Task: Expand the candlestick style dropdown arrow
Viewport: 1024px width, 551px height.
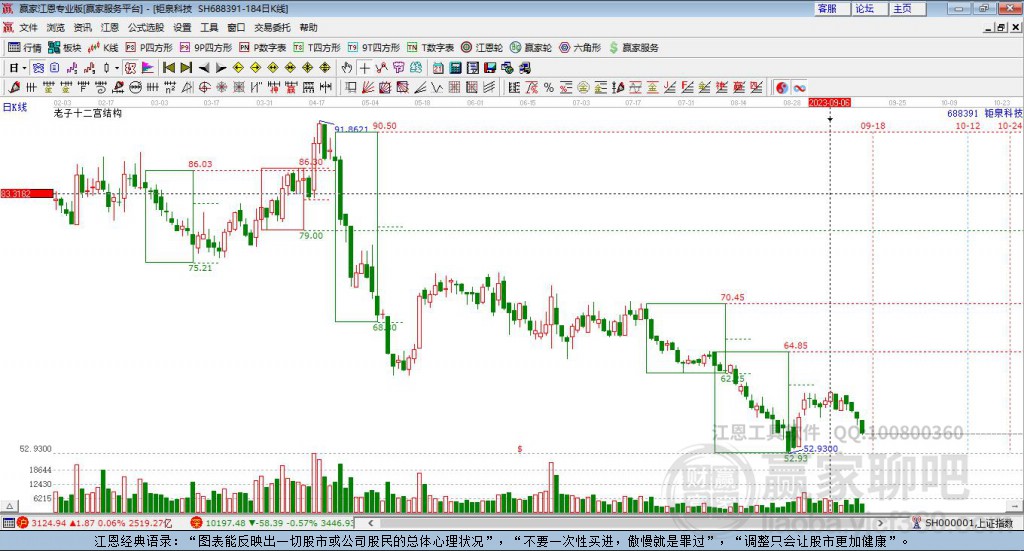Action: tap(117, 68)
